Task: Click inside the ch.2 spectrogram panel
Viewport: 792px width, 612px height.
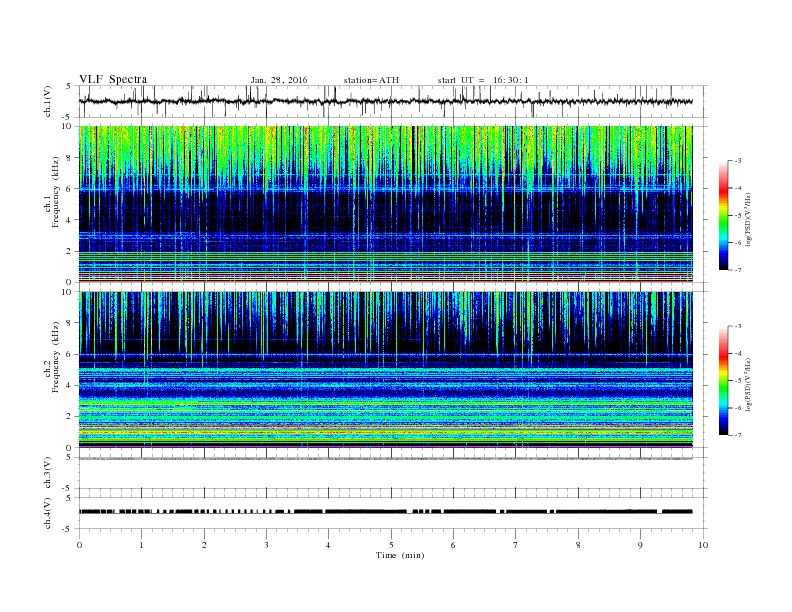Action: click(x=385, y=369)
